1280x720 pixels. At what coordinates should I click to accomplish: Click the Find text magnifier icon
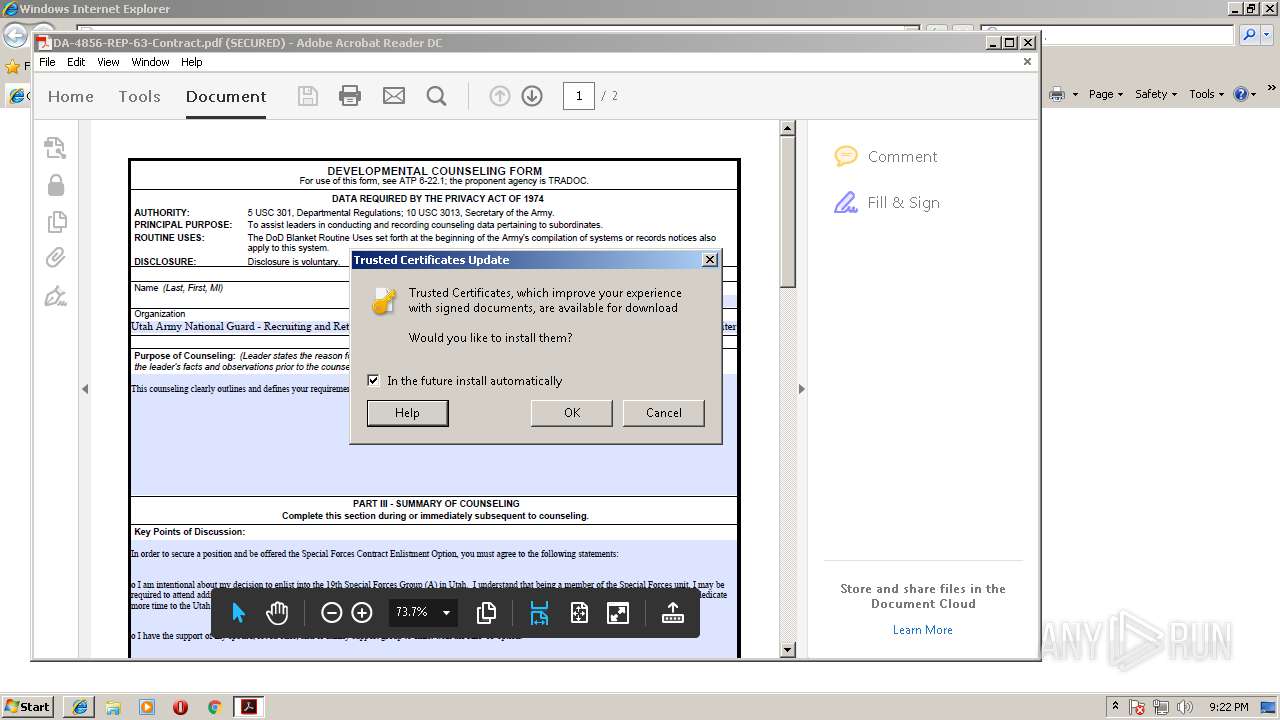pos(436,96)
